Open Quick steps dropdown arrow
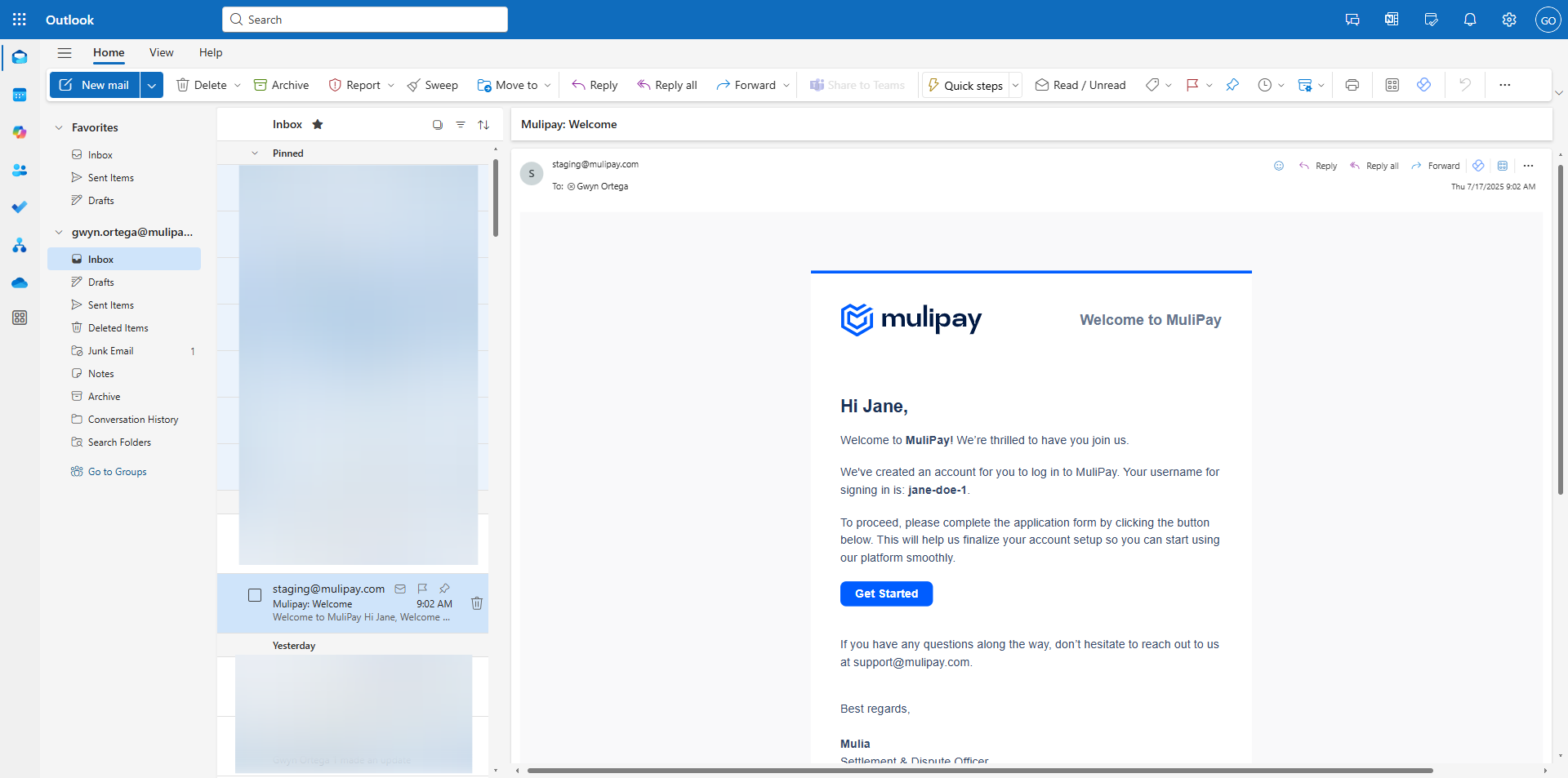This screenshot has width=1568, height=778. click(1016, 85)
